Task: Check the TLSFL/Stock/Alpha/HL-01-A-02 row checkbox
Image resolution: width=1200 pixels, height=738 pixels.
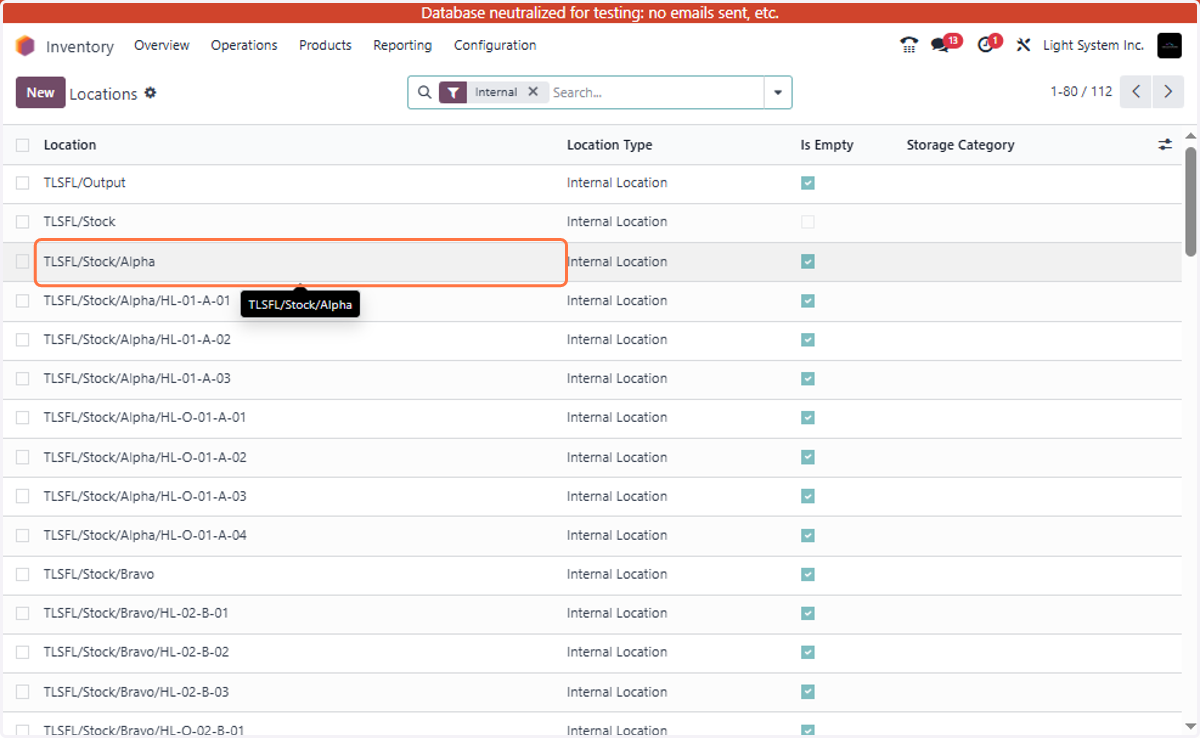Action: pos(23,340)
